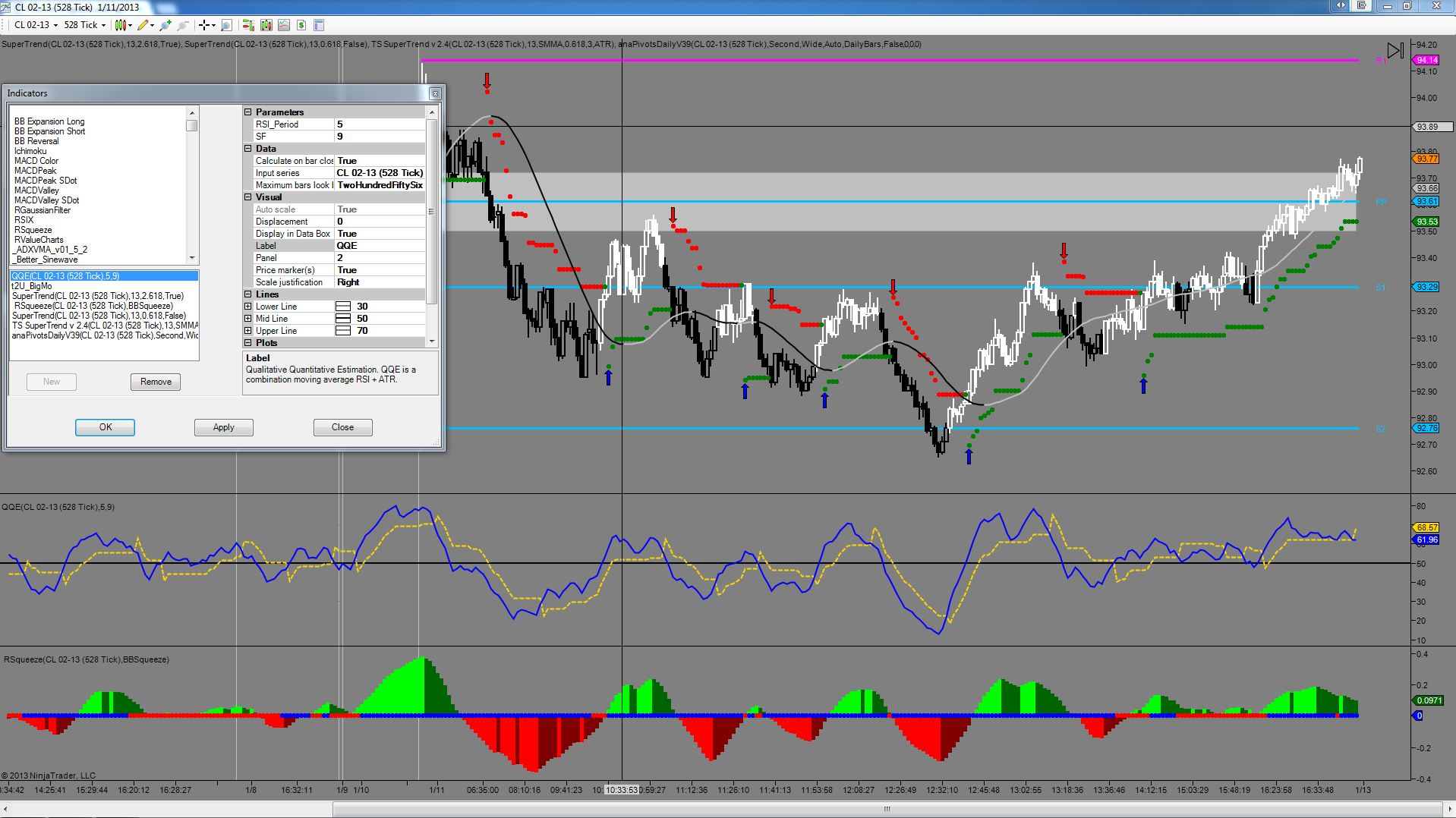Click the Mid Line style swatch

pos(343,319)
